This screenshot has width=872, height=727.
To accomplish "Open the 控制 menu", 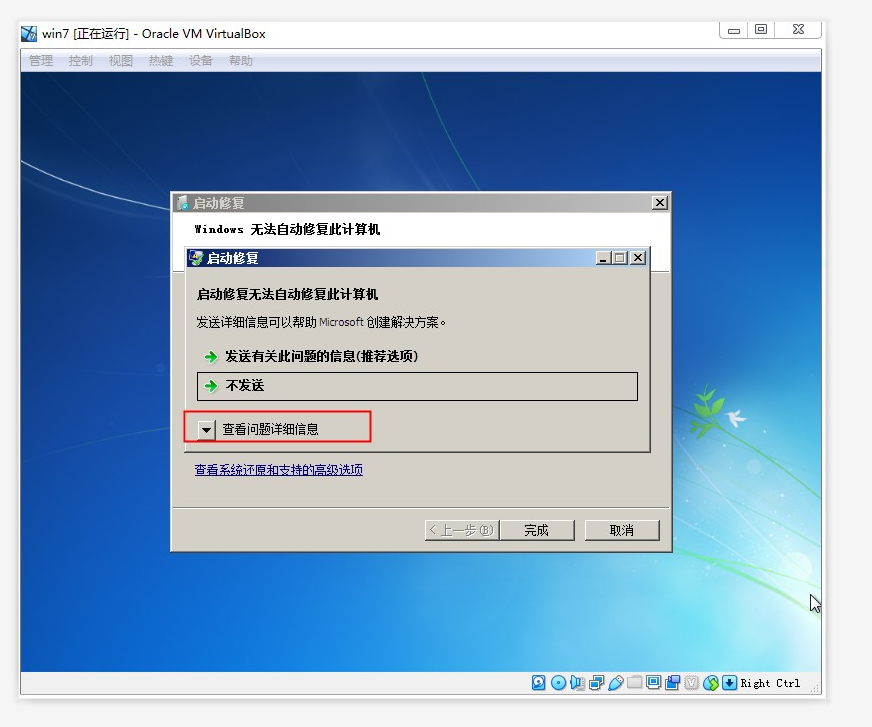I will coord(81,61).
